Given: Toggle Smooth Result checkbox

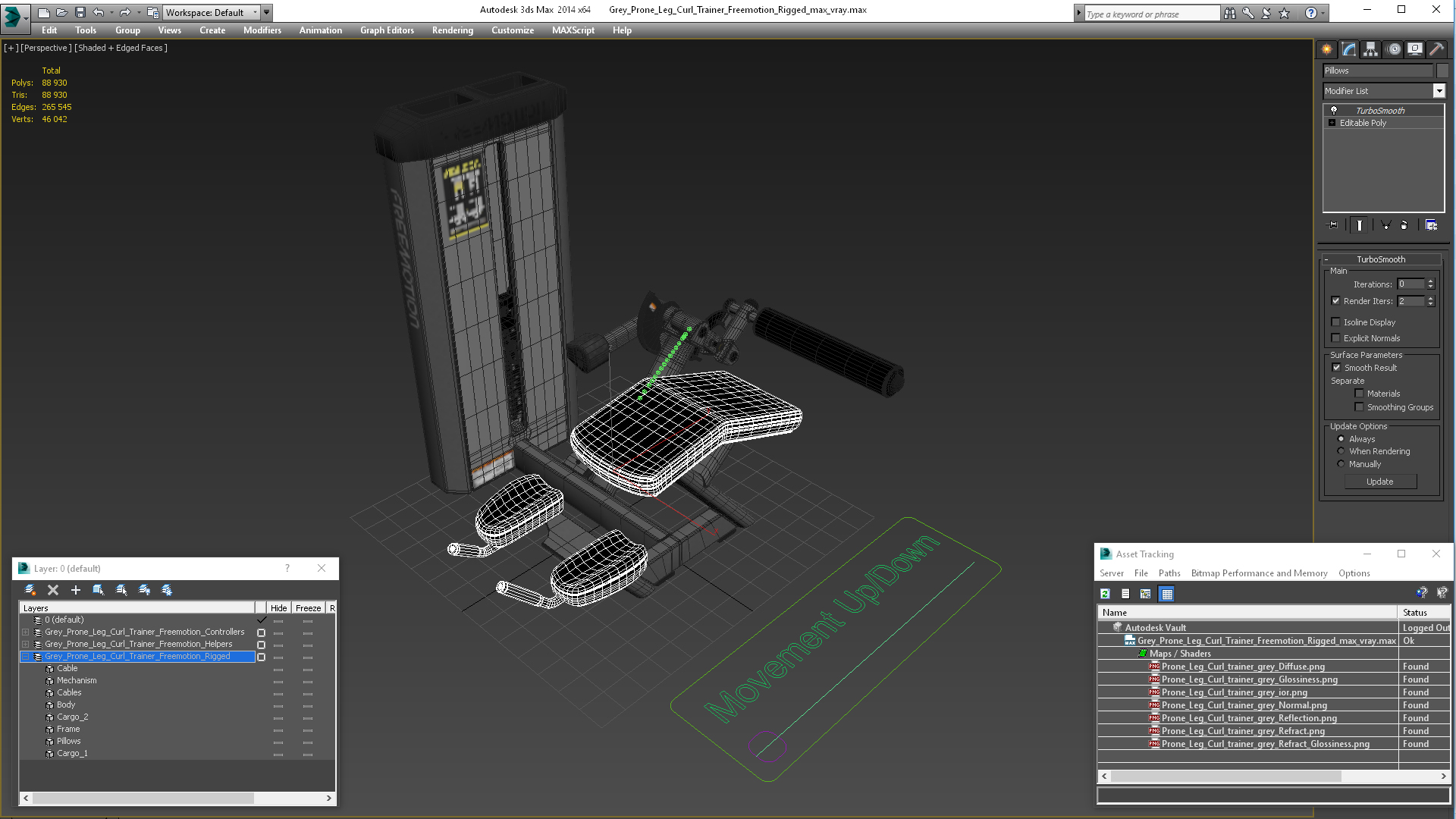Looking at the screenshot, I should [x=1337, y=368].
